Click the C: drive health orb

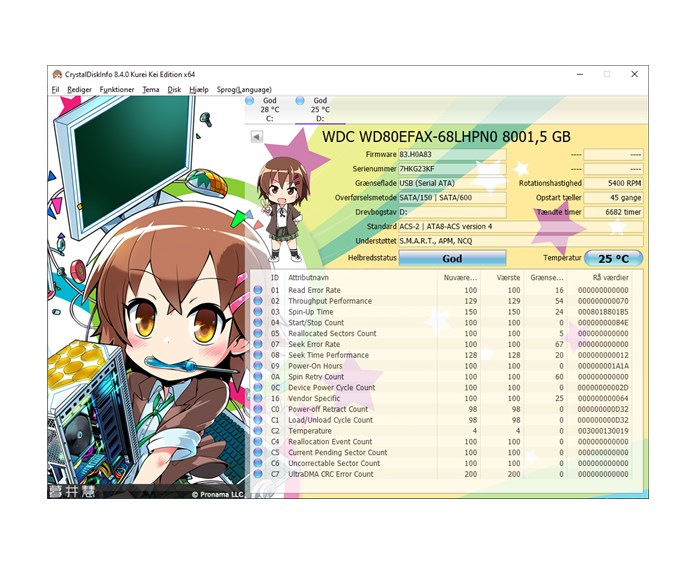click(250, 101)
